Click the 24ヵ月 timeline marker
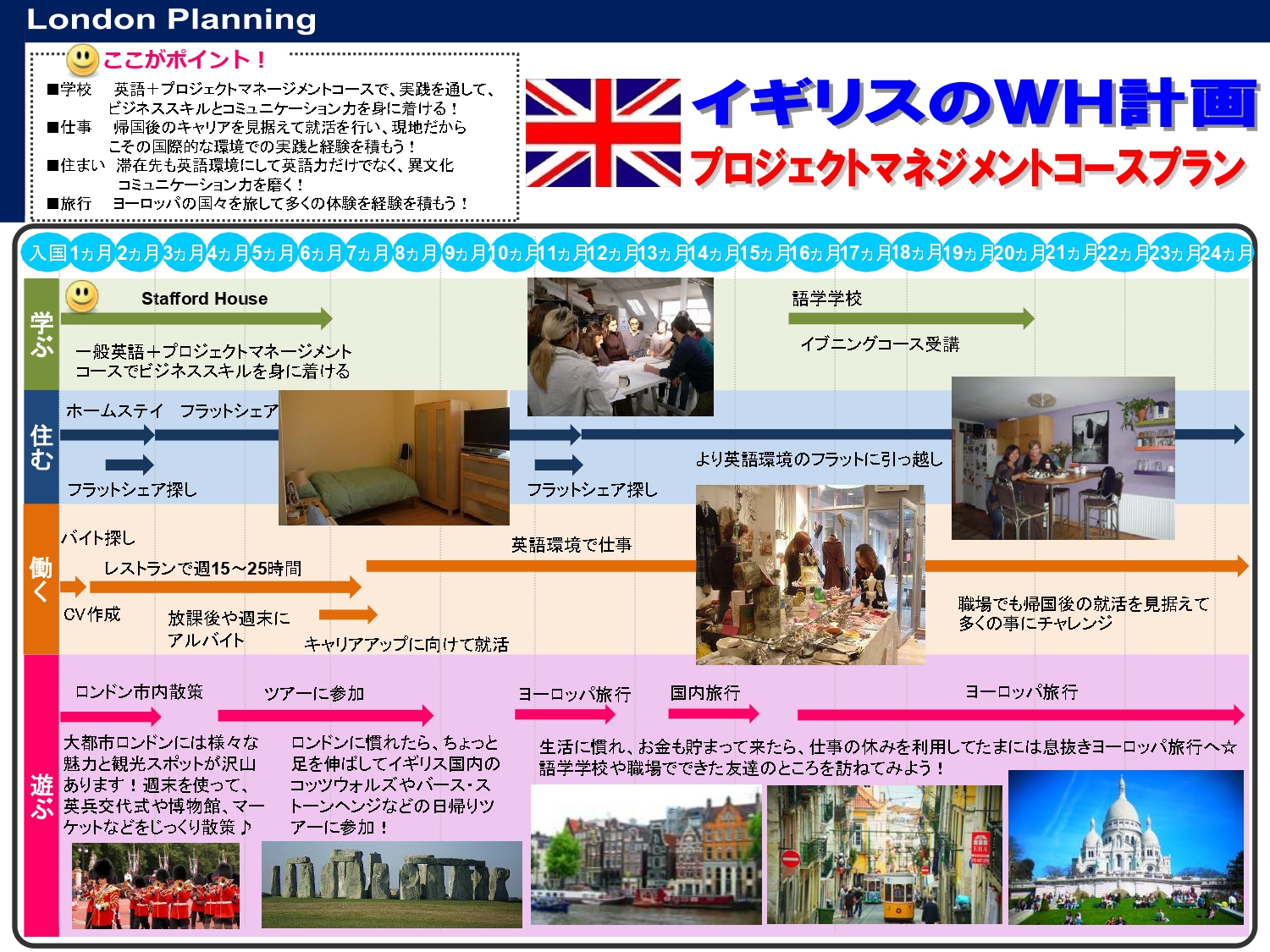Viewport: 1270px width, 952px height. pyautogui.click(x=1226, y=252)
